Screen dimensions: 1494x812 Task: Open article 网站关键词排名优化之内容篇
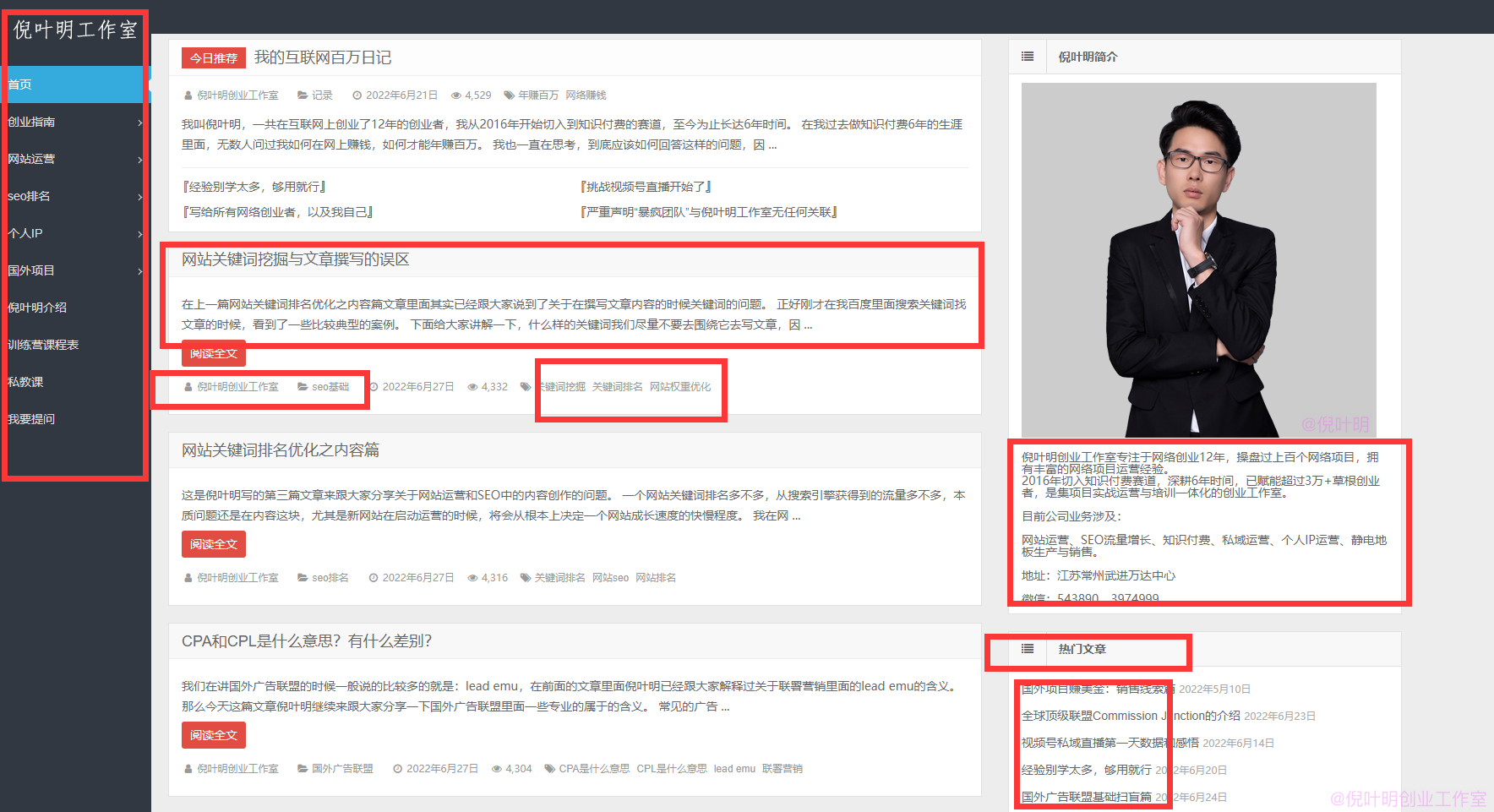point(281,450)
